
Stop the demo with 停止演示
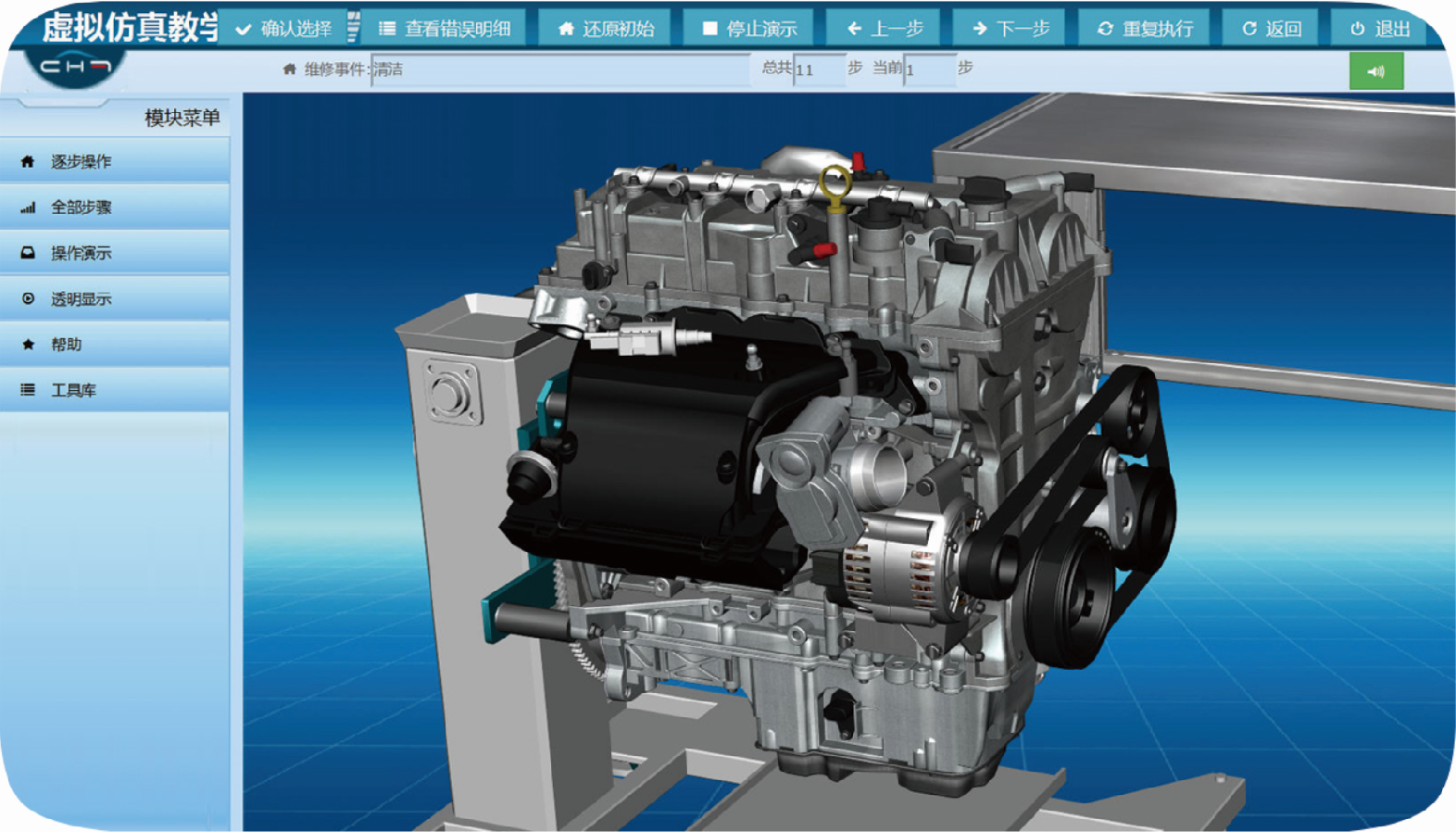tap(749, 29)
